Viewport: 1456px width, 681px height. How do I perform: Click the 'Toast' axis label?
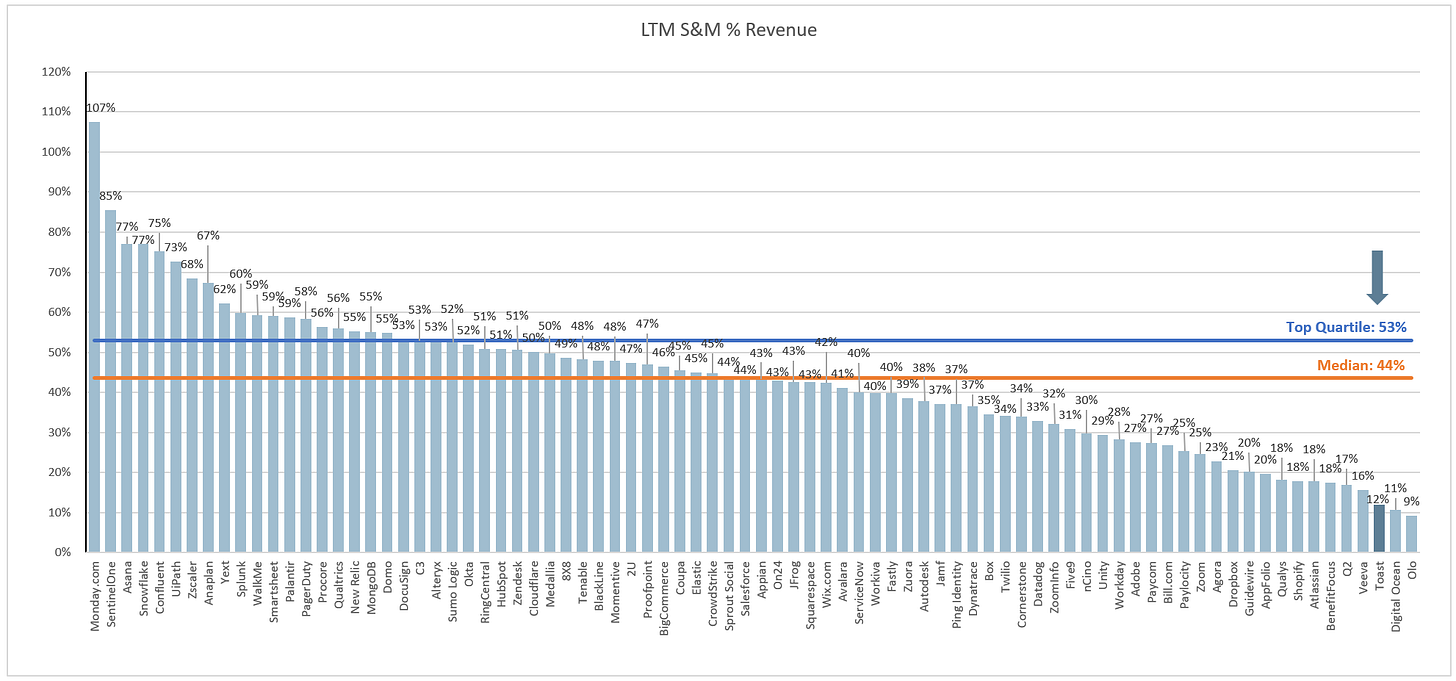(1380, 576)
